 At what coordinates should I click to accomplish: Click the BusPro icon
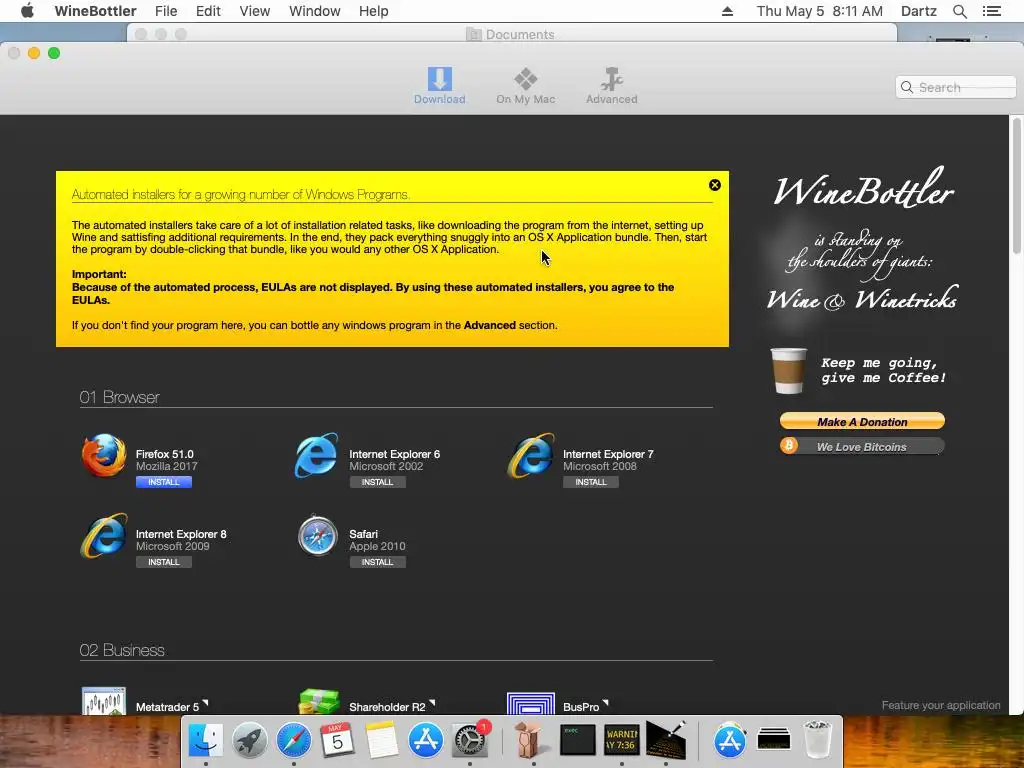(x=531, y=703)
